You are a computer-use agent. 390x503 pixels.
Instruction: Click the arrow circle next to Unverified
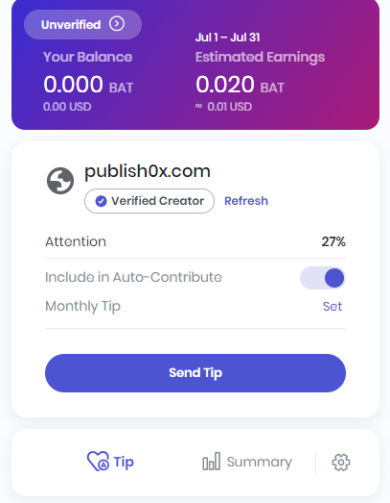tap(117, 24)
